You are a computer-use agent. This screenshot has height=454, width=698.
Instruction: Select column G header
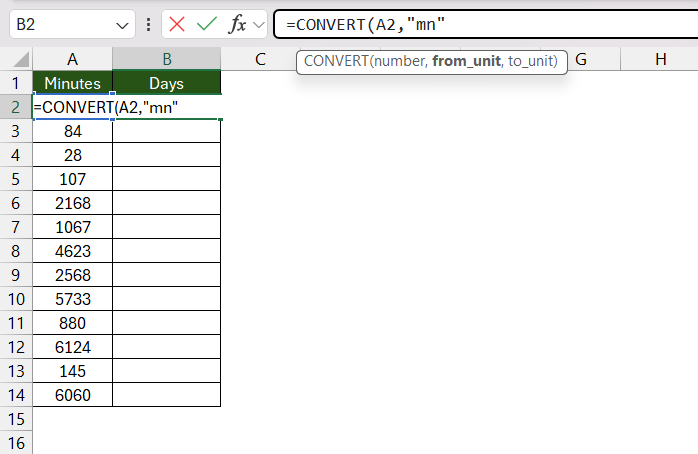tap(580, 59)
